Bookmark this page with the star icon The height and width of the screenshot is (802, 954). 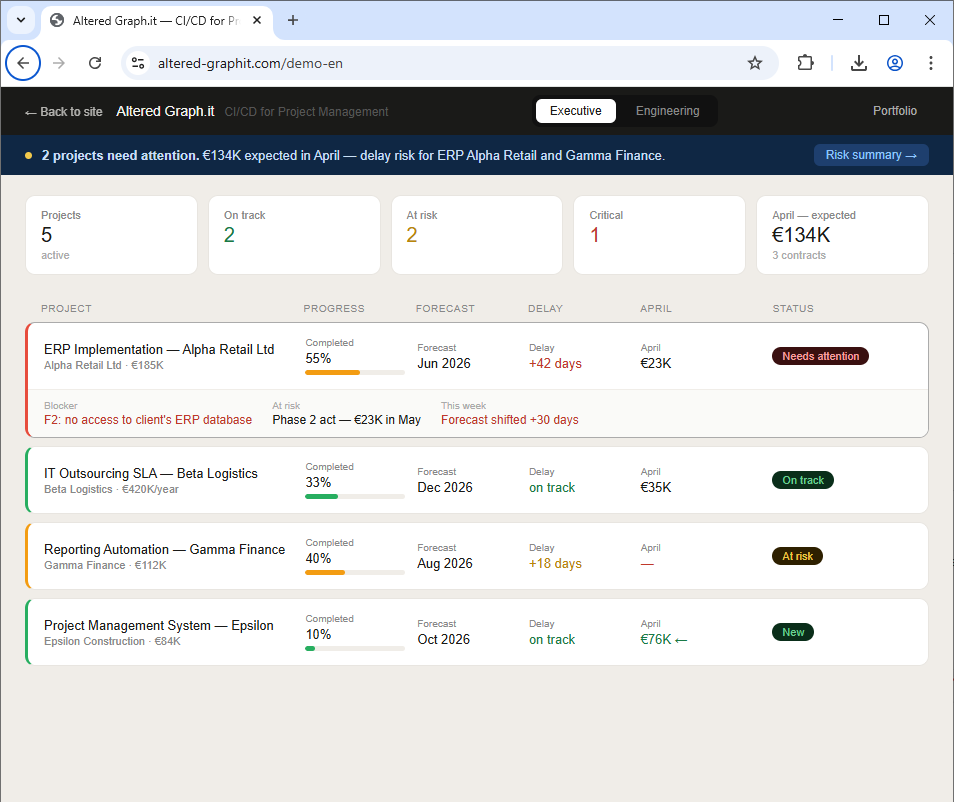coord(754,63)
